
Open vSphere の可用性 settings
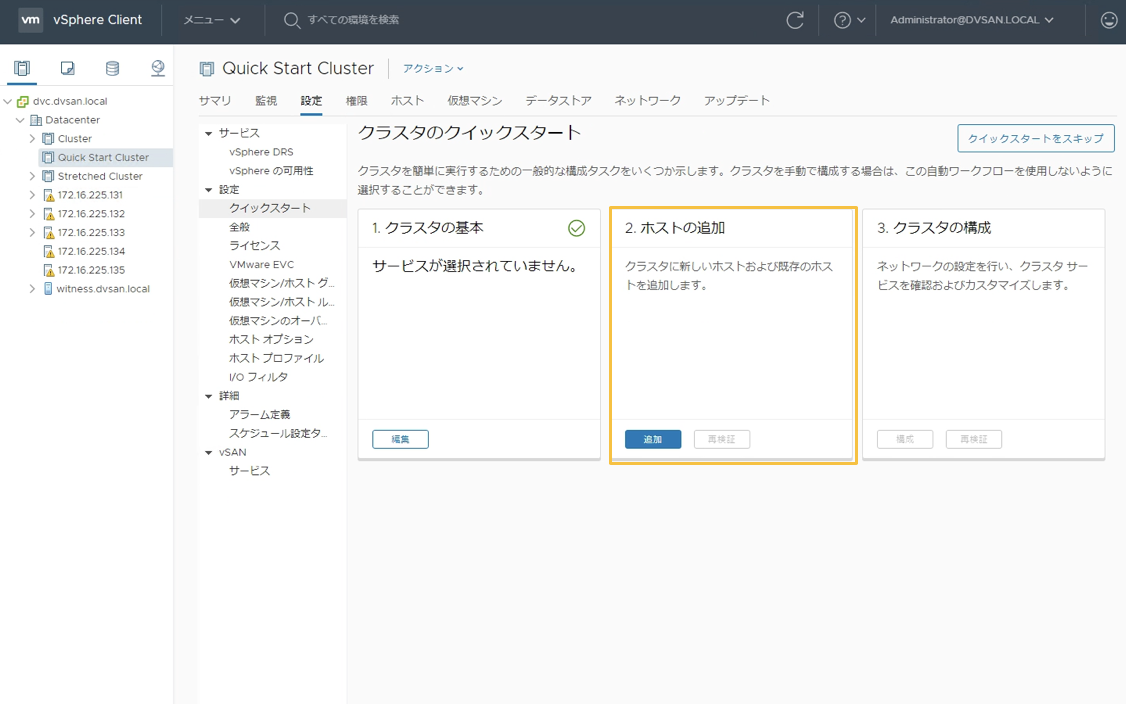[271, 171]
